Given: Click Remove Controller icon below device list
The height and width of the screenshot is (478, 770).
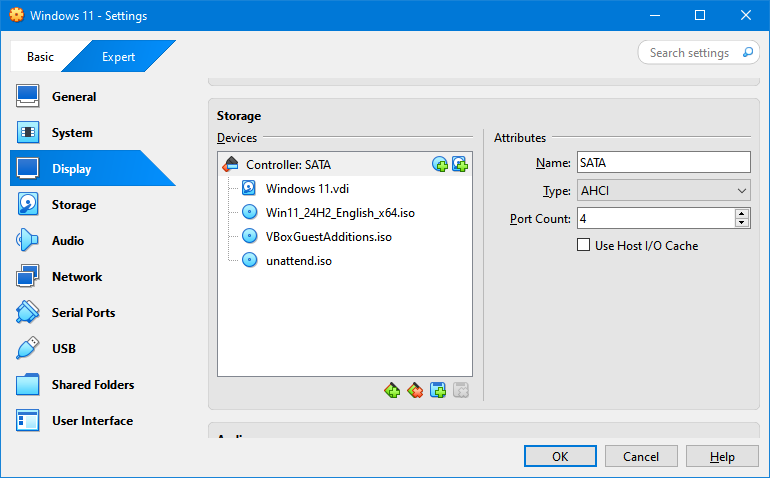Looking at the screenshot, I should coord(415,391).
